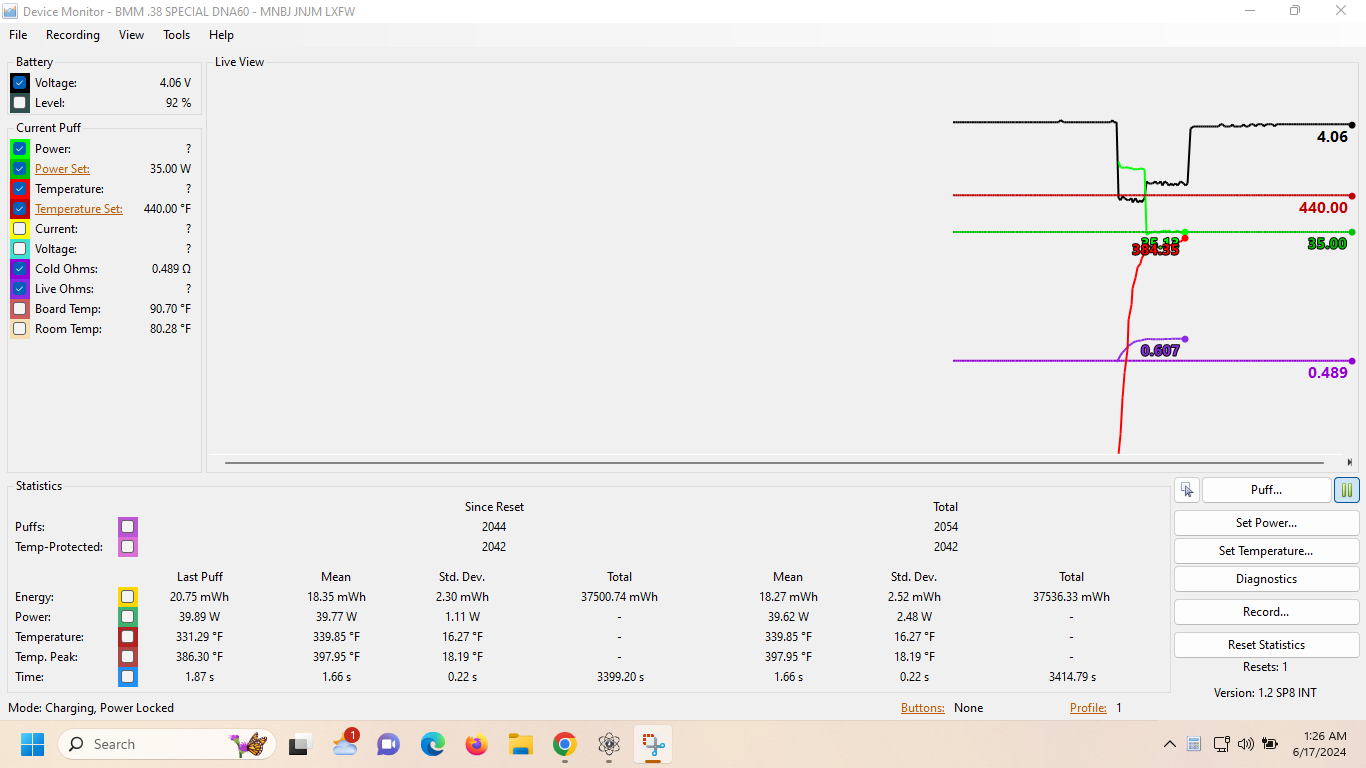Click the taskbar Search box
This screenshot has height=768, width=1366.
(150, 744)
